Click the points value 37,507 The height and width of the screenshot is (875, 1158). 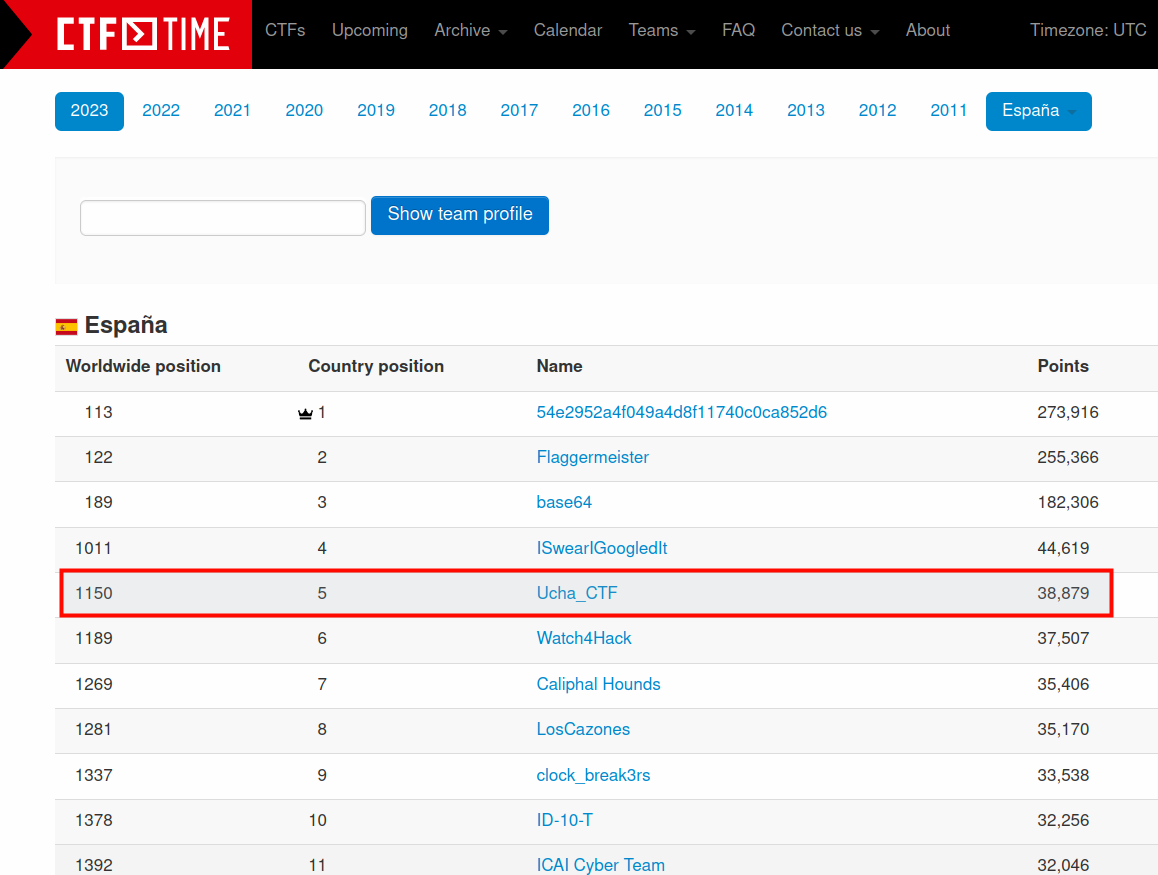point(1063,639)
